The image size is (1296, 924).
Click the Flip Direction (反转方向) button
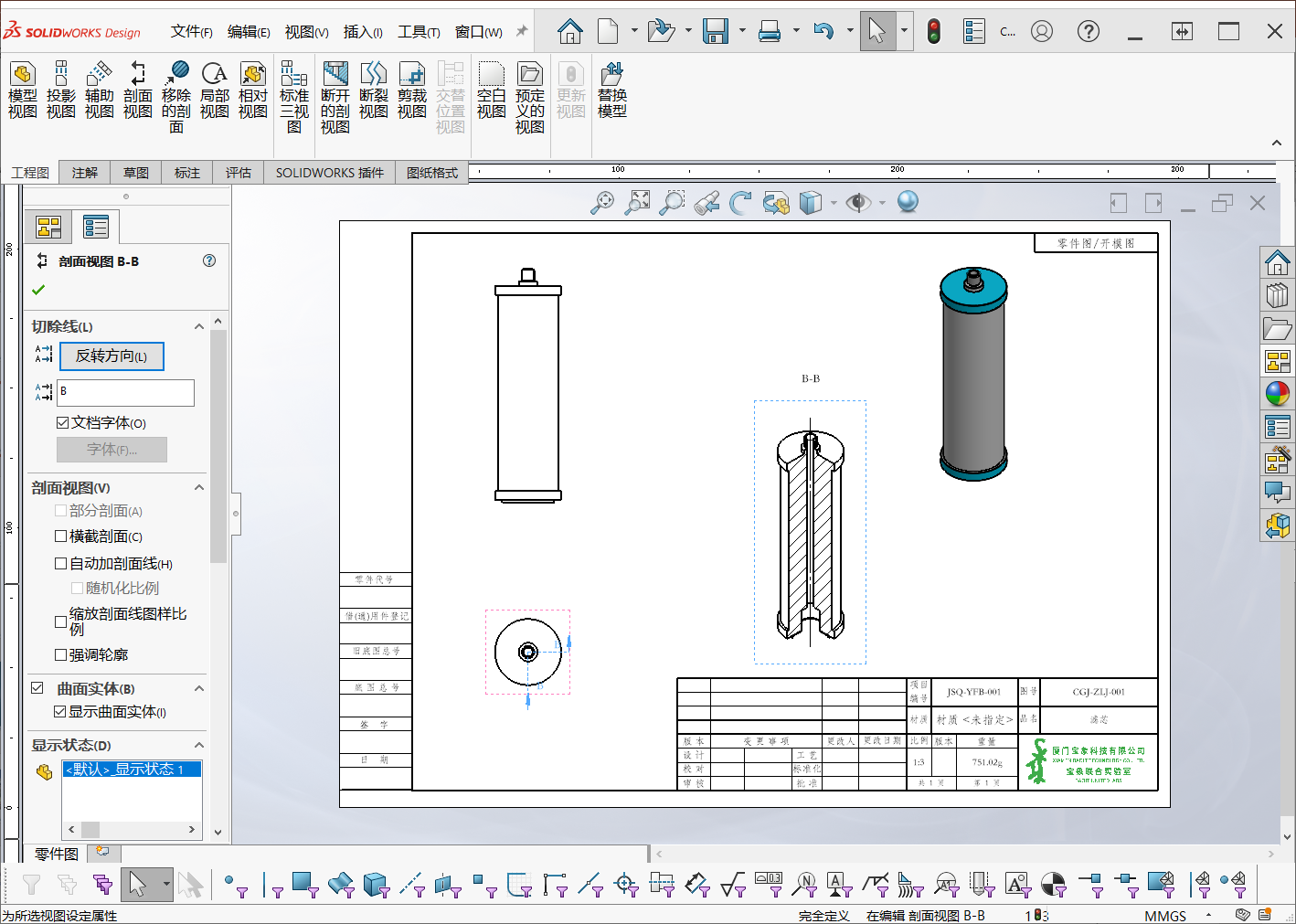pos(112,356)
